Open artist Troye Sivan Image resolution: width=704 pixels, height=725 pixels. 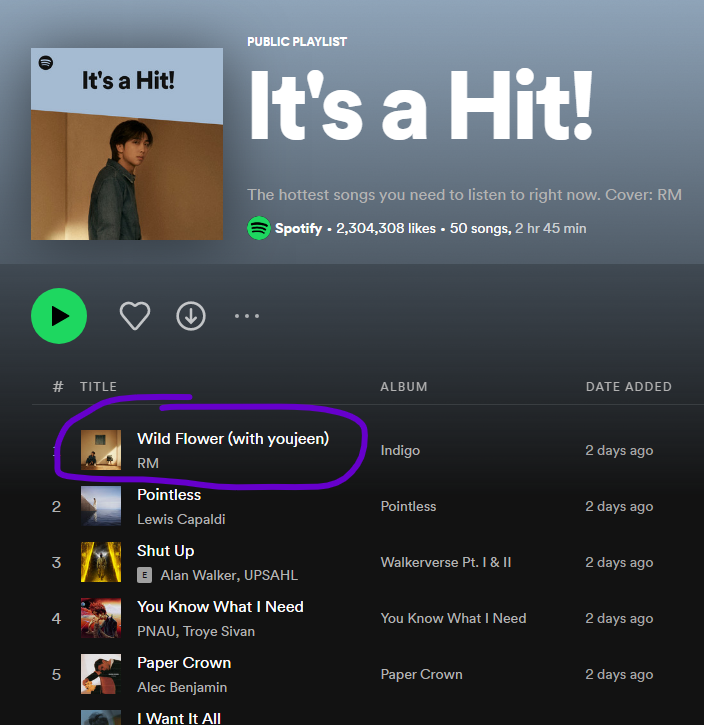pos(219,631)
